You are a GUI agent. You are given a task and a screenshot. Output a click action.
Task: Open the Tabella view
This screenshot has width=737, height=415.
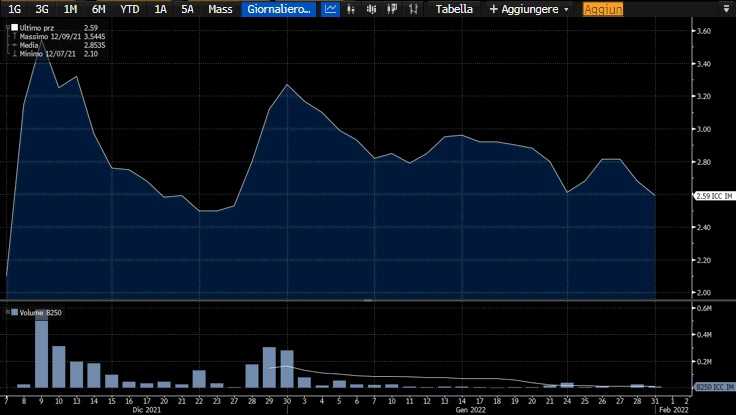pyautogui.click(x=454, y=9)
